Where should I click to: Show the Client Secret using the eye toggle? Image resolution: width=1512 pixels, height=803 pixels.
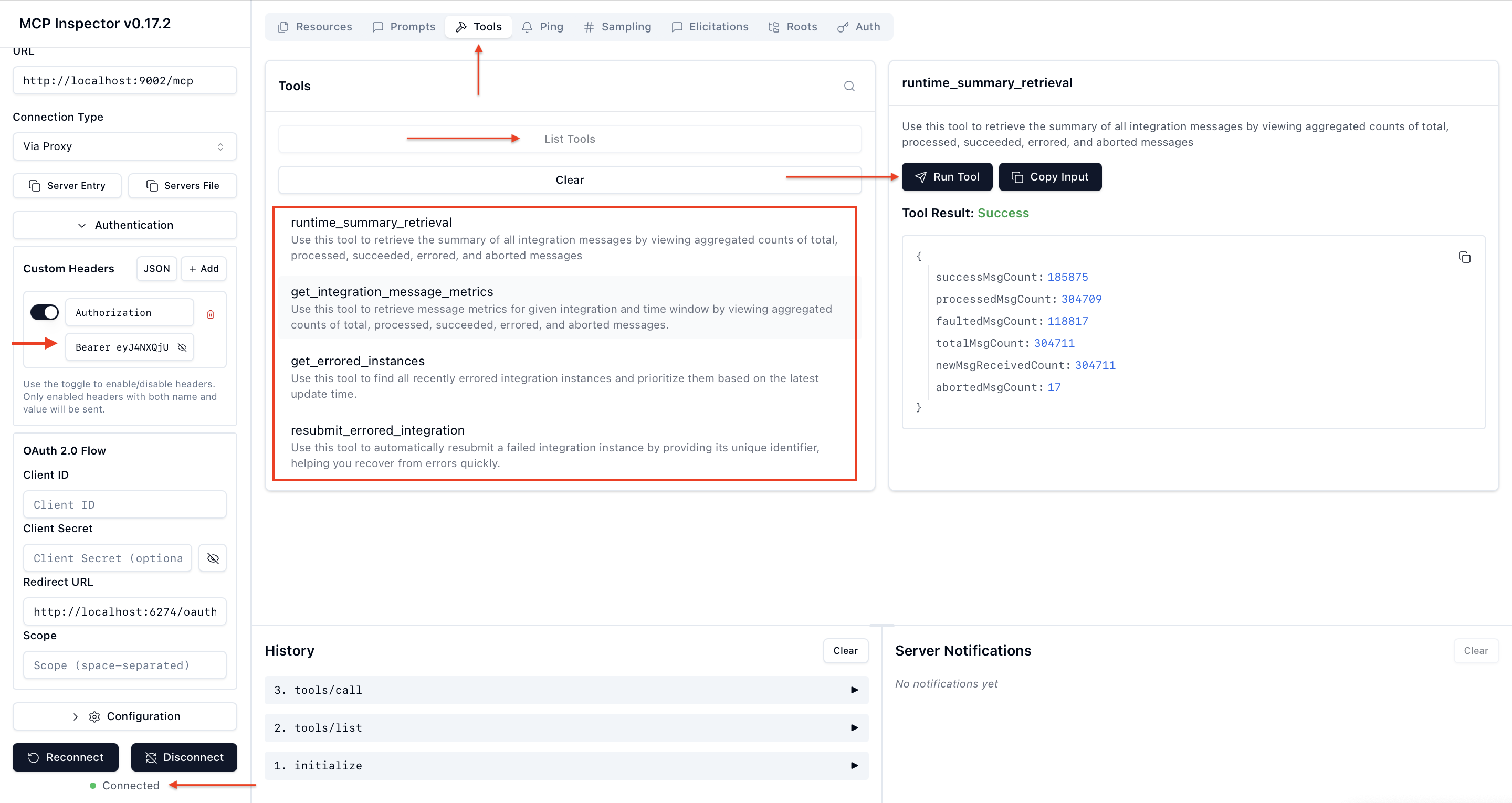212,557
